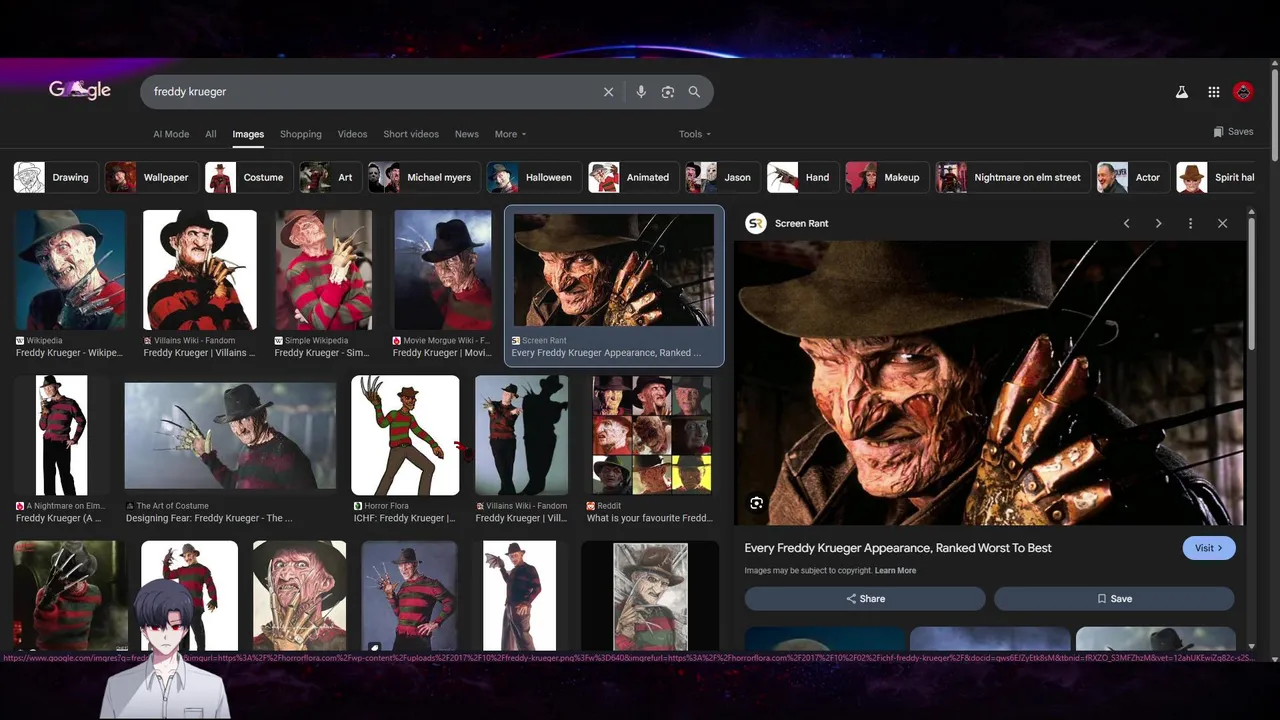The height and width of the screenshot is (720, 1280).
Task: Switch to the Short videos tab
Action: [411, 134]
